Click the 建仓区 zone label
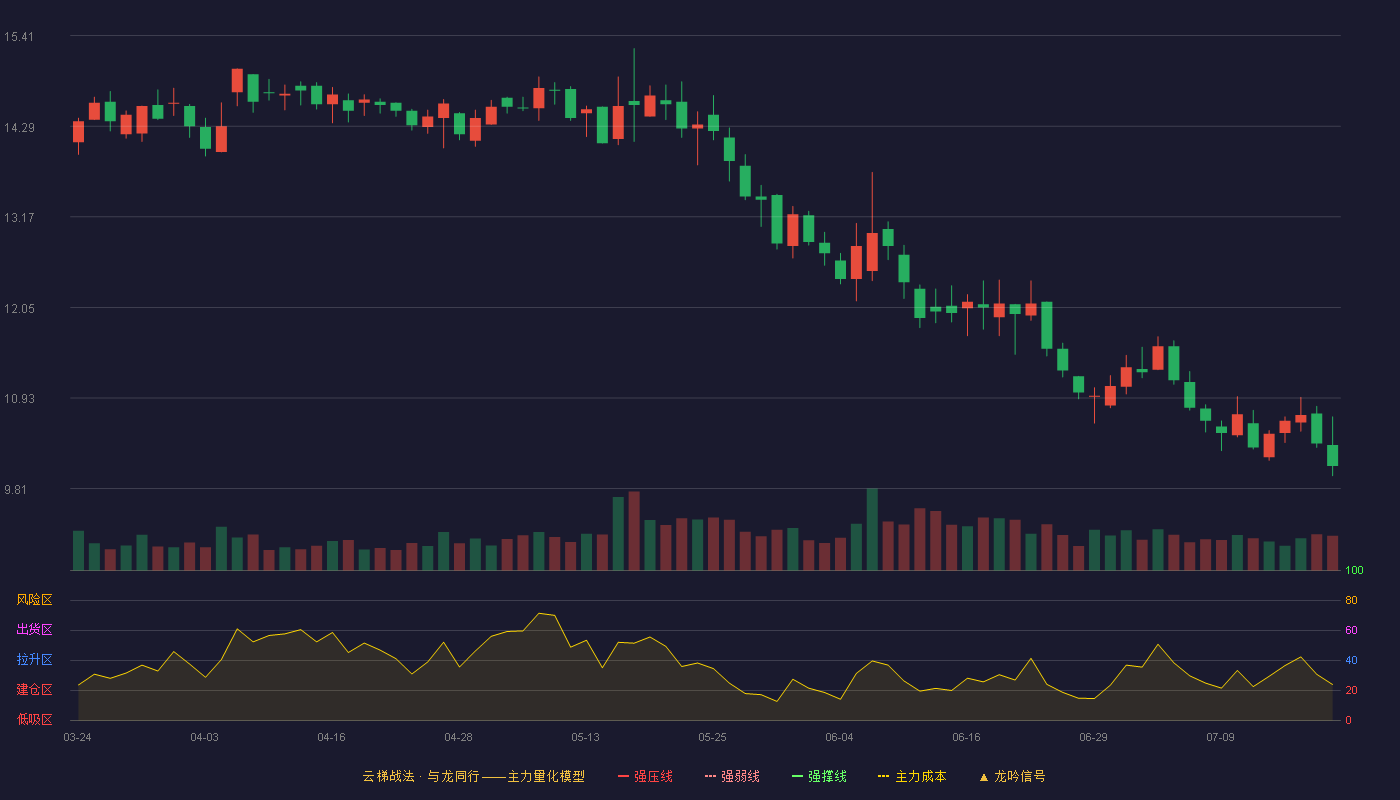Viewport: 1400px width, 800px height. click(x=35, y=690)
